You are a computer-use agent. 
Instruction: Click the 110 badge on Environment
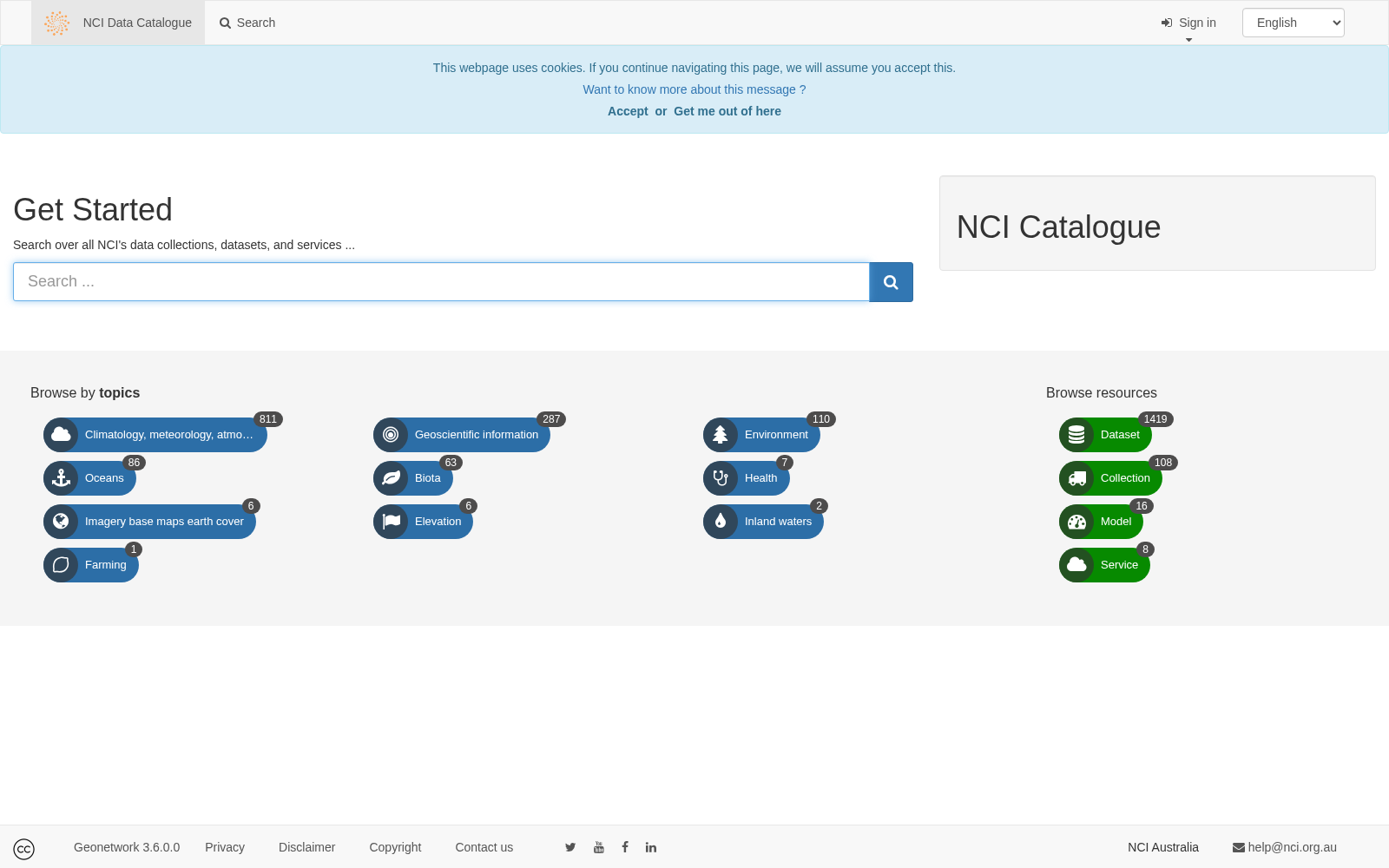[x=821, y=419]
